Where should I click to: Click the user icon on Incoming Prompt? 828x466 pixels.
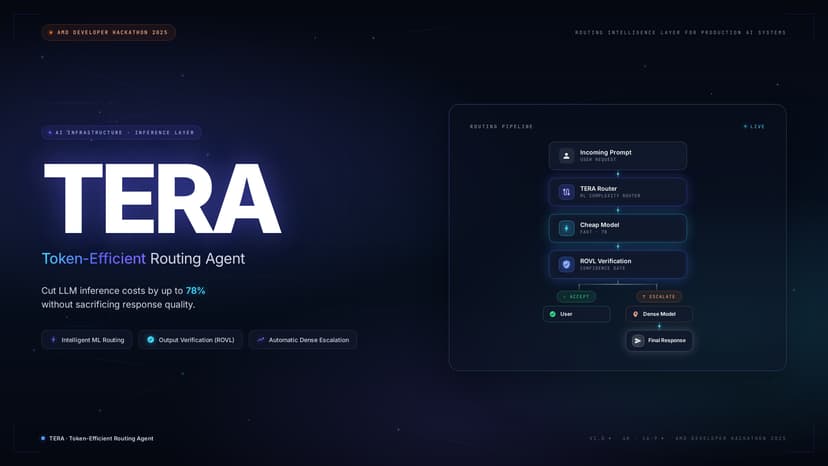[566, 156]
